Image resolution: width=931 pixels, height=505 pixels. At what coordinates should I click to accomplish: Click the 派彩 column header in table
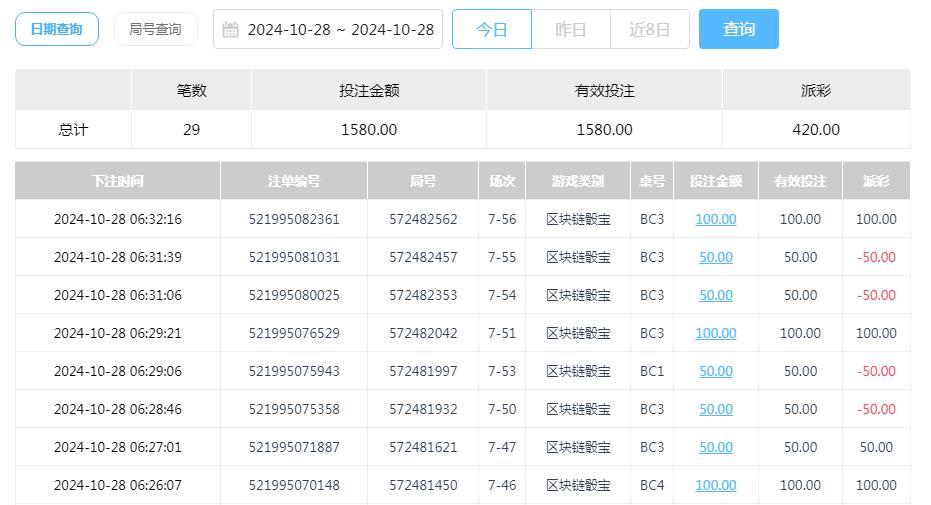pos(876,181)
